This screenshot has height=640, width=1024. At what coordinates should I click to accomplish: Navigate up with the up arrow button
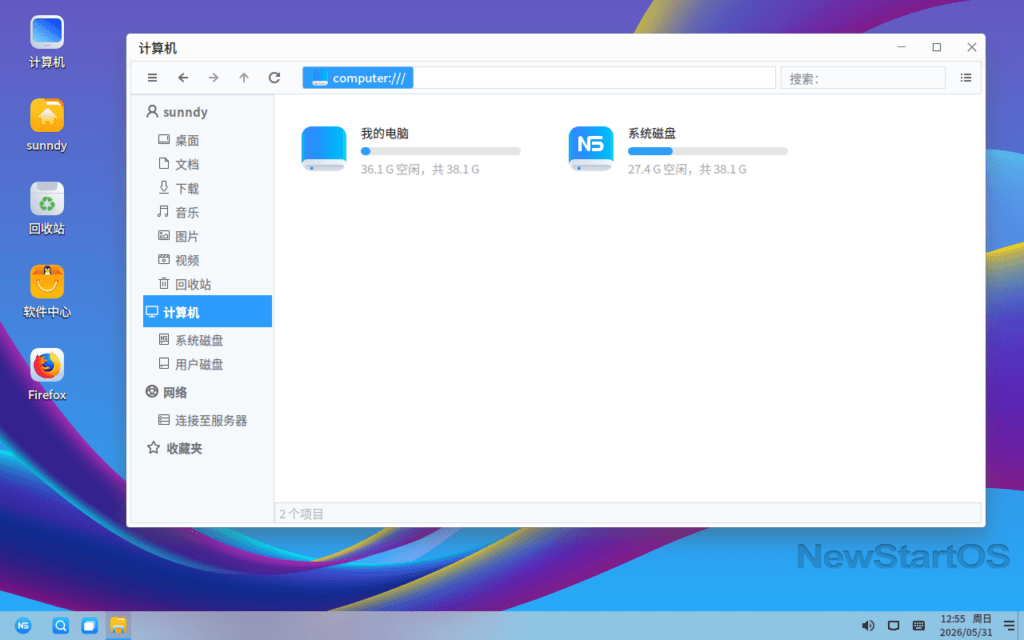point(244,78)
